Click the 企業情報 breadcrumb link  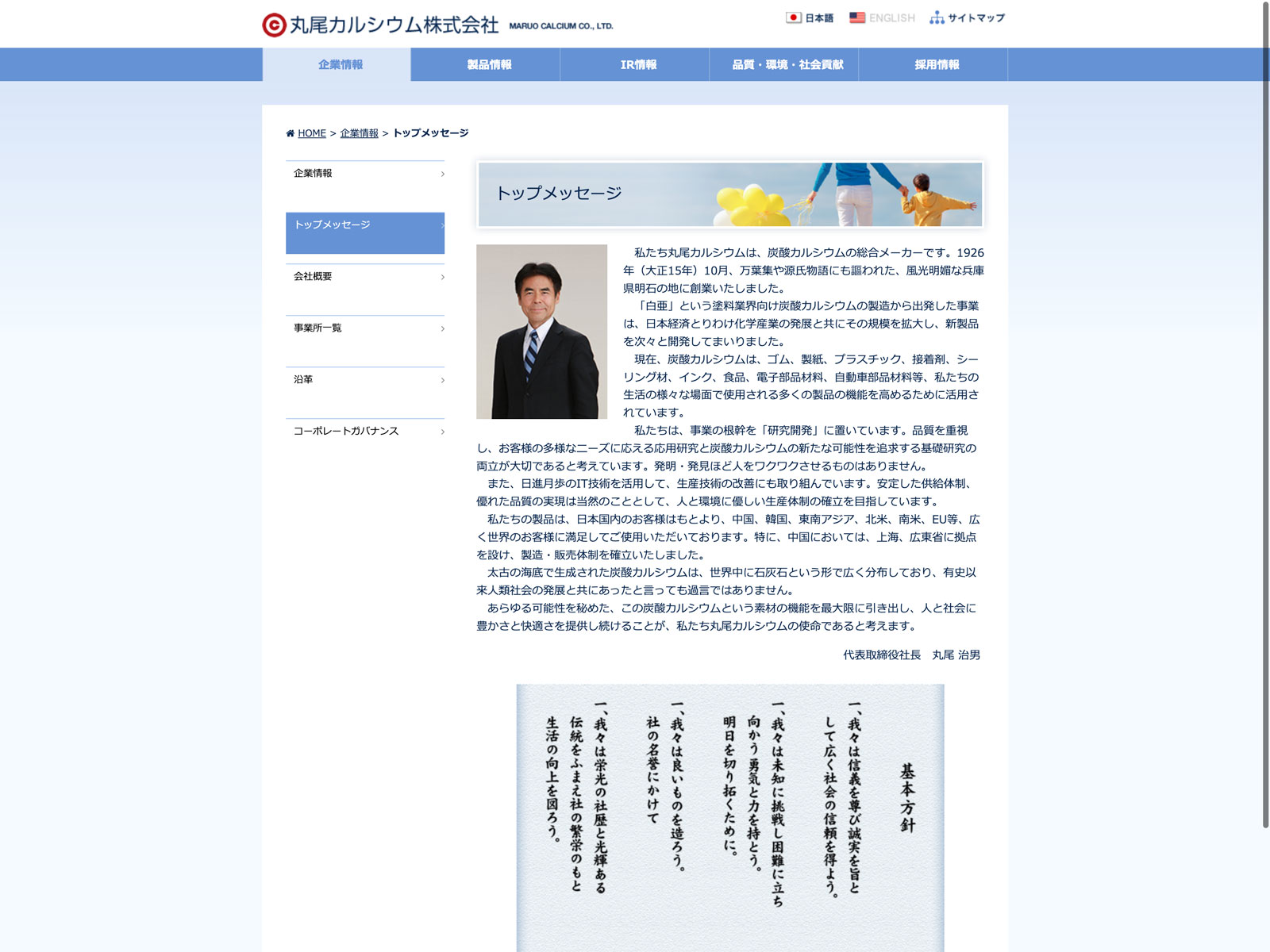(x=359, y=133)
